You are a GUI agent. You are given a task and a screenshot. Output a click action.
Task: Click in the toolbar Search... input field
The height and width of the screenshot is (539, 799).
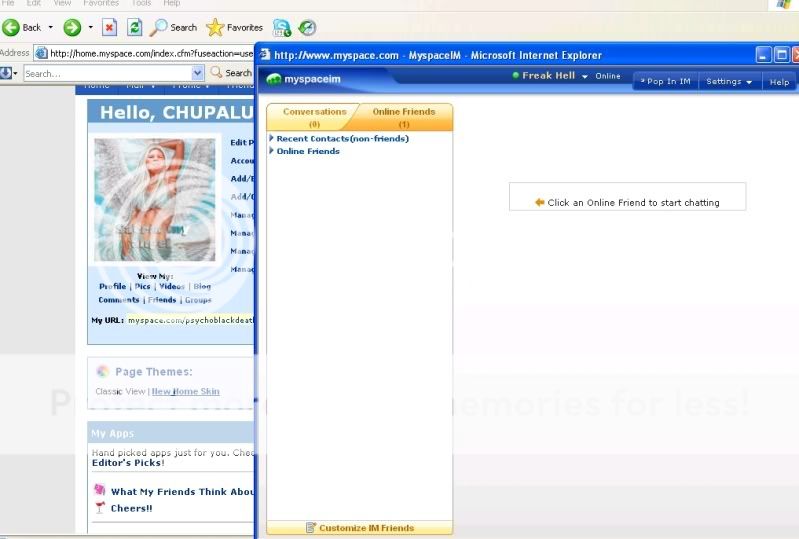tap(108, 73)
